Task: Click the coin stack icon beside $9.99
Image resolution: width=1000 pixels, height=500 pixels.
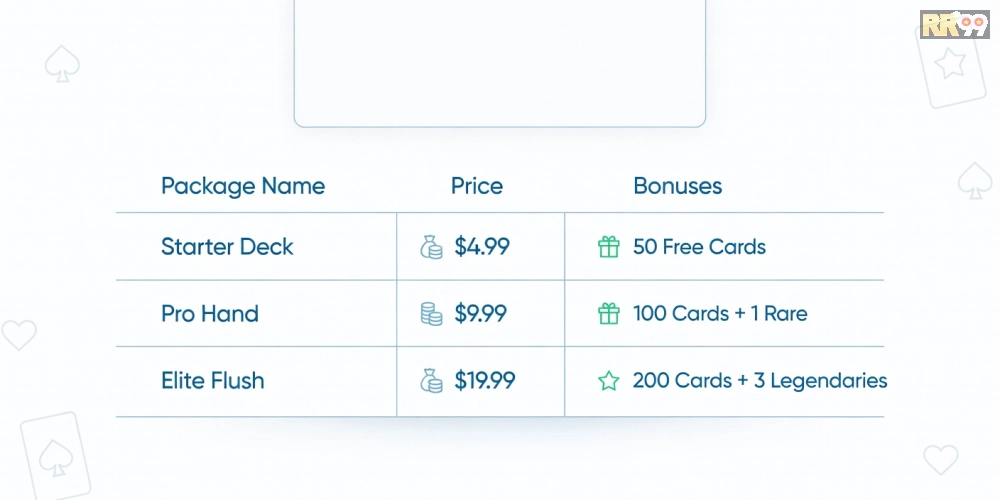Action: [x=431, y=314]
